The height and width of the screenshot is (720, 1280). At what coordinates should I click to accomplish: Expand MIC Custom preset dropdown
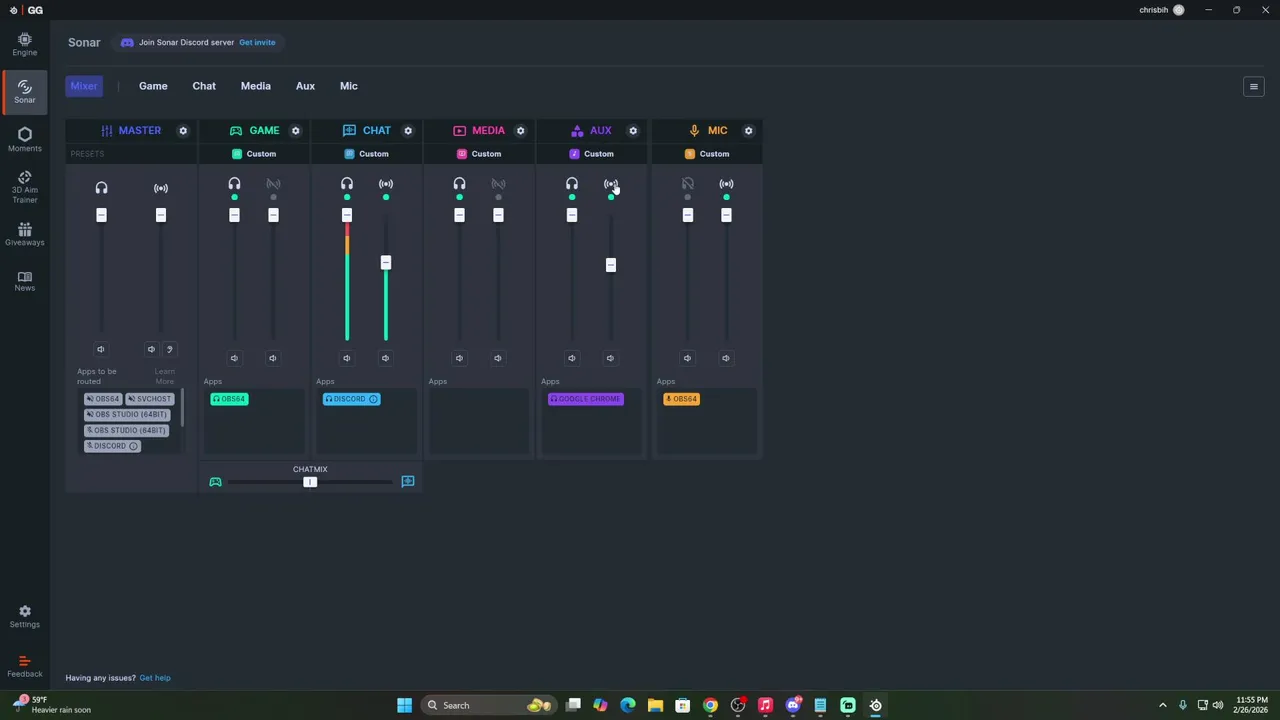click(707, 154)
